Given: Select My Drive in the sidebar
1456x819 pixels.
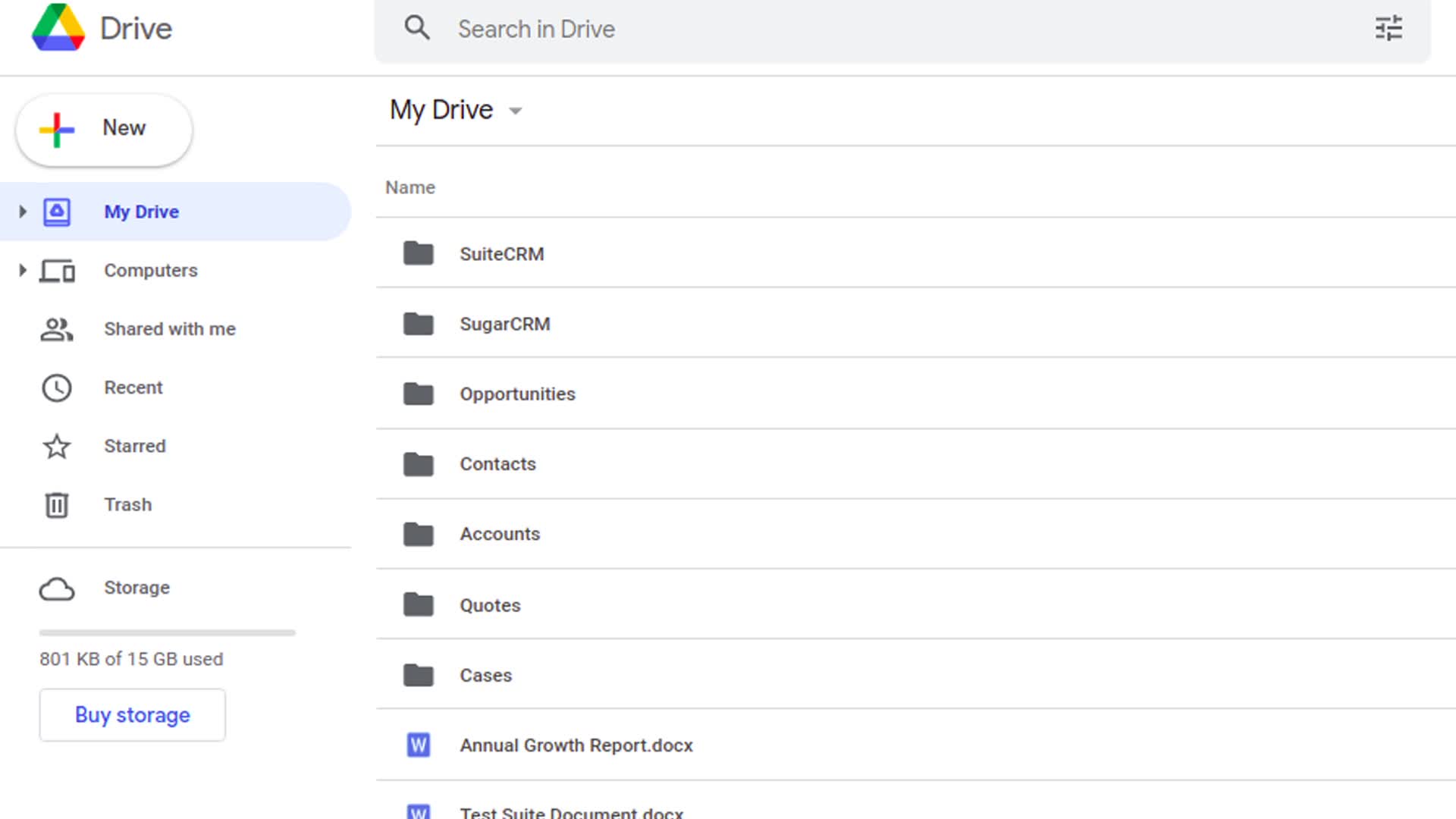Looking at the screenshot, I should (175, 212).
